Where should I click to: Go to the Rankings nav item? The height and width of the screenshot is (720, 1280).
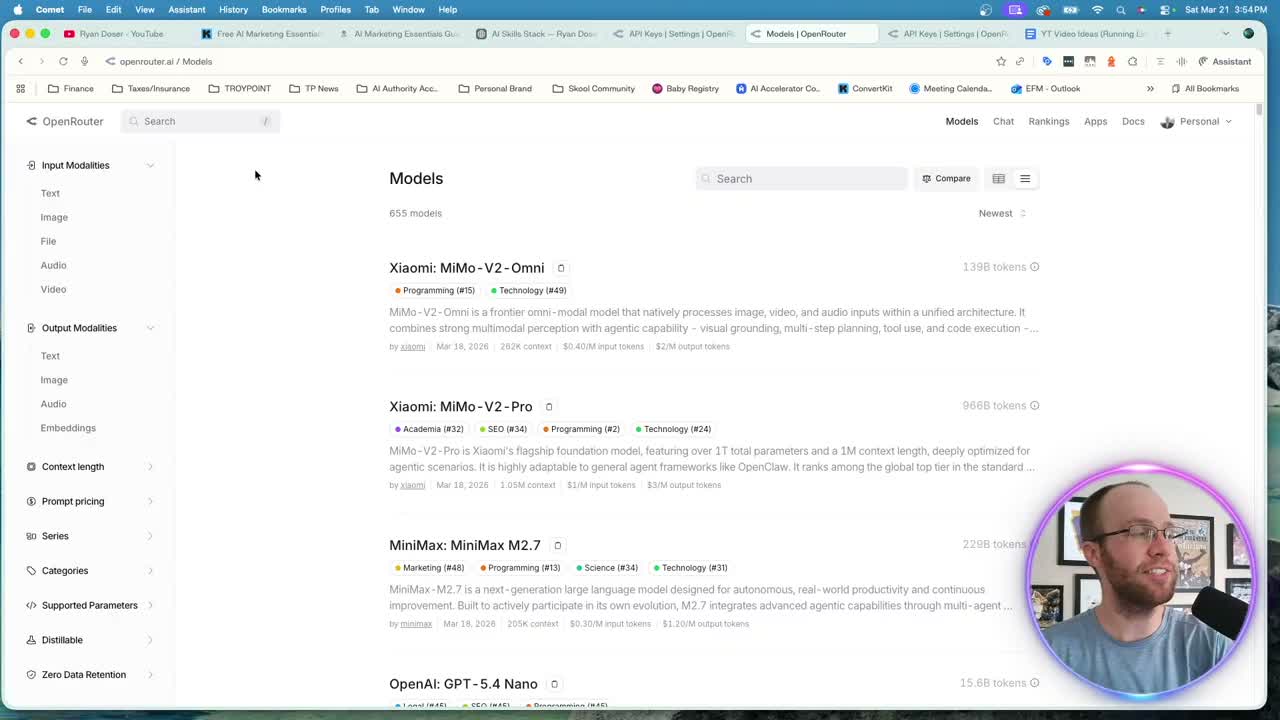pyautogui.click(x=1049, y=121)
